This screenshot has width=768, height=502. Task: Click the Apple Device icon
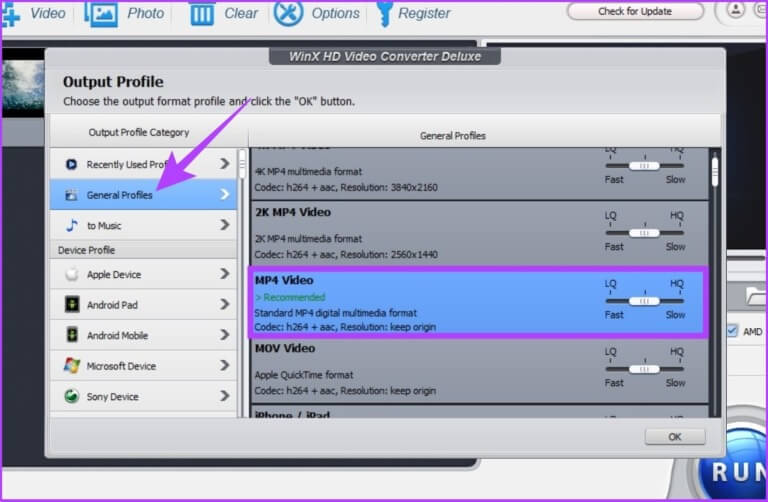(72, 274)
